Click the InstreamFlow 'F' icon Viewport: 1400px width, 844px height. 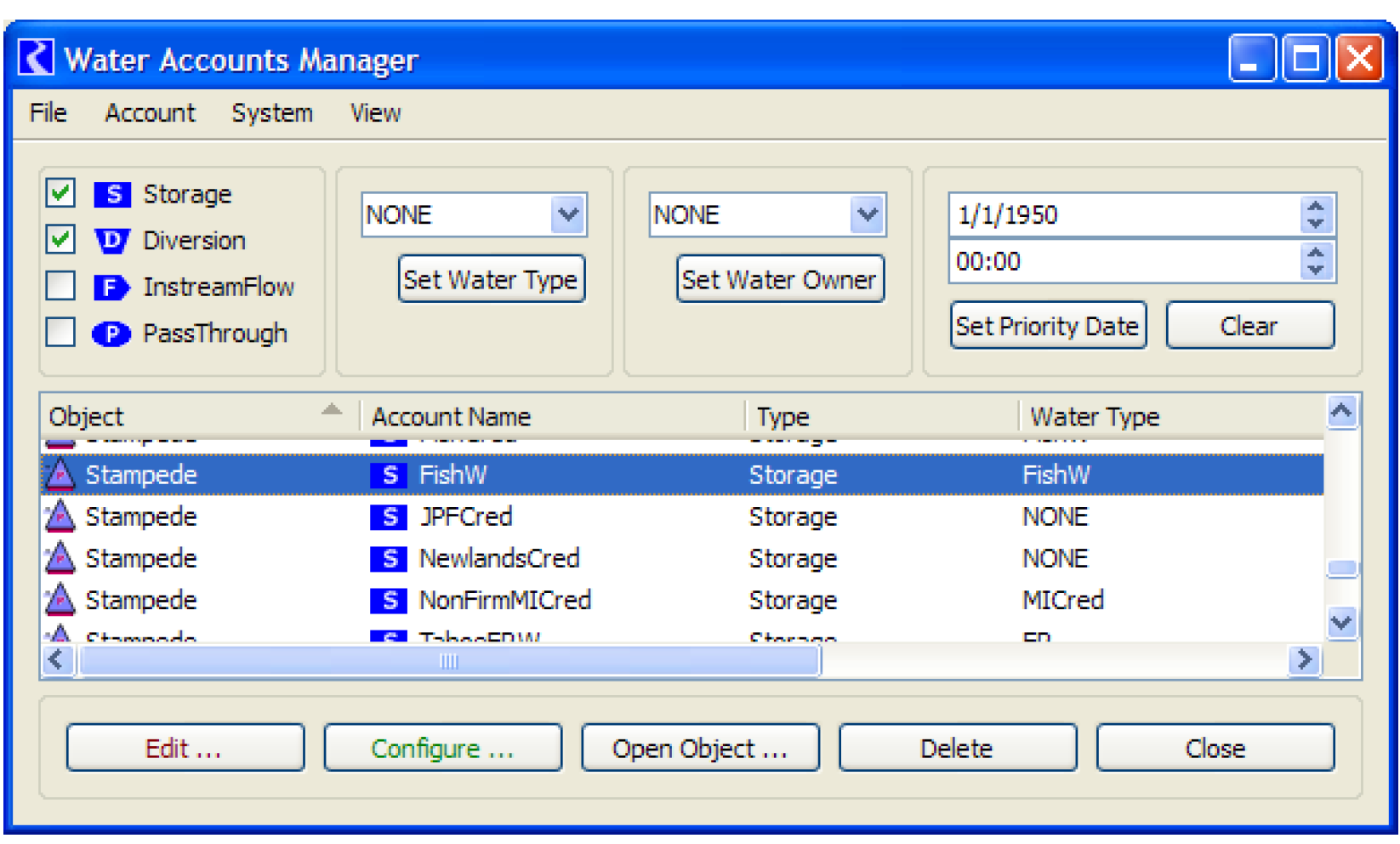(x=111, y=288)
